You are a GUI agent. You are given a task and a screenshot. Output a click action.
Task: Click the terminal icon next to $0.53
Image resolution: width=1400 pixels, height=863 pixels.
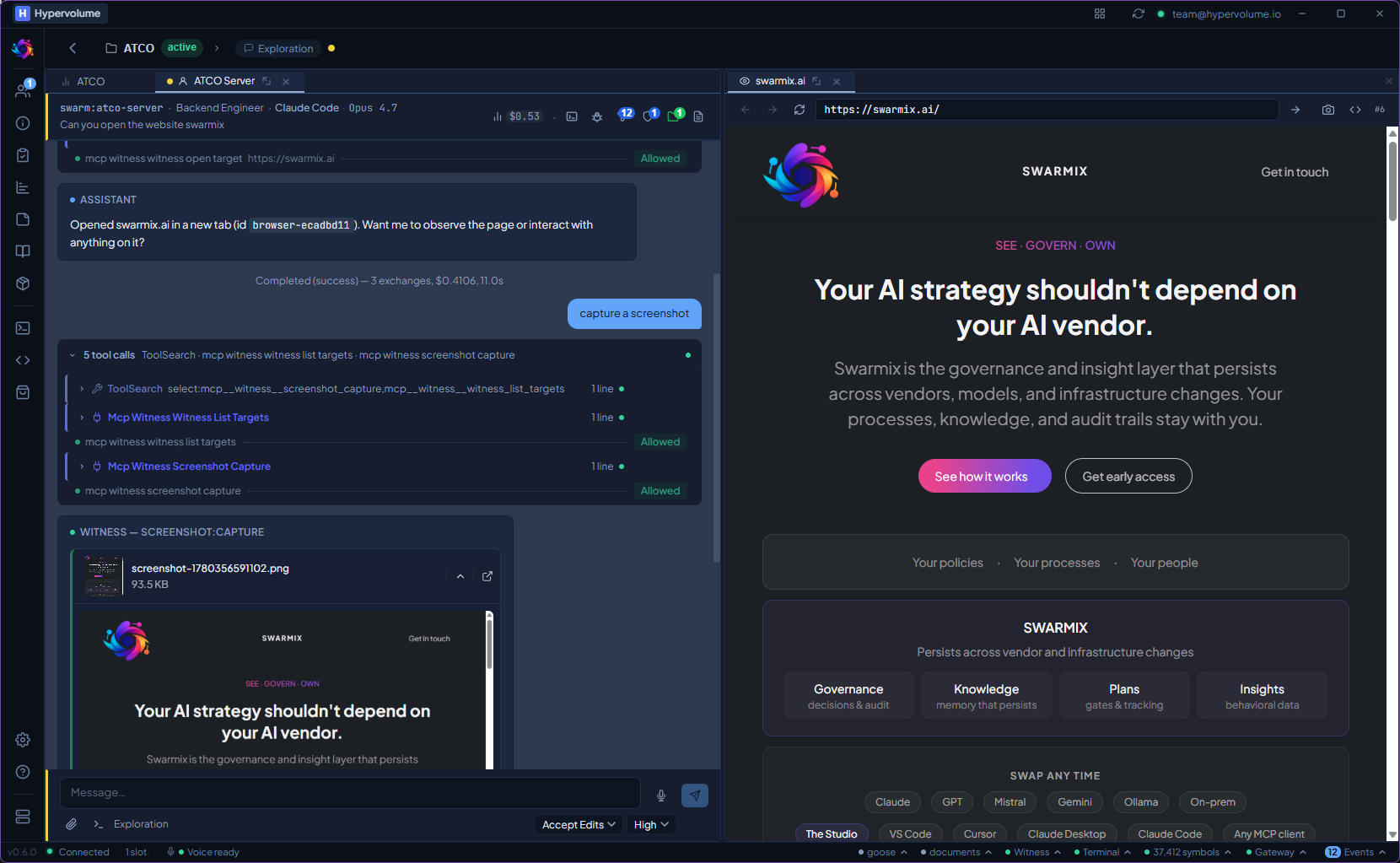point(572,116)
